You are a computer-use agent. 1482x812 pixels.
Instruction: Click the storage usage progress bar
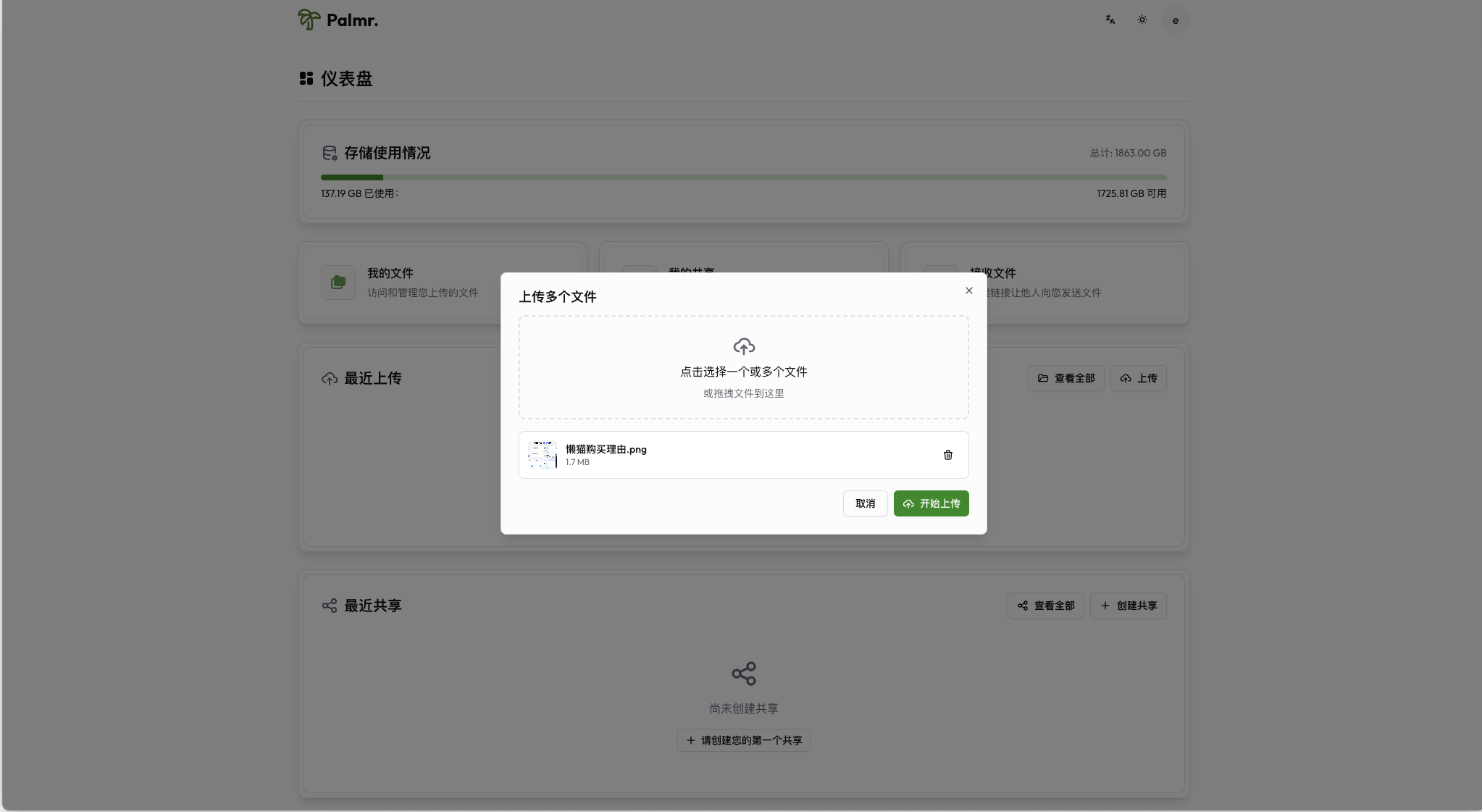744,177
